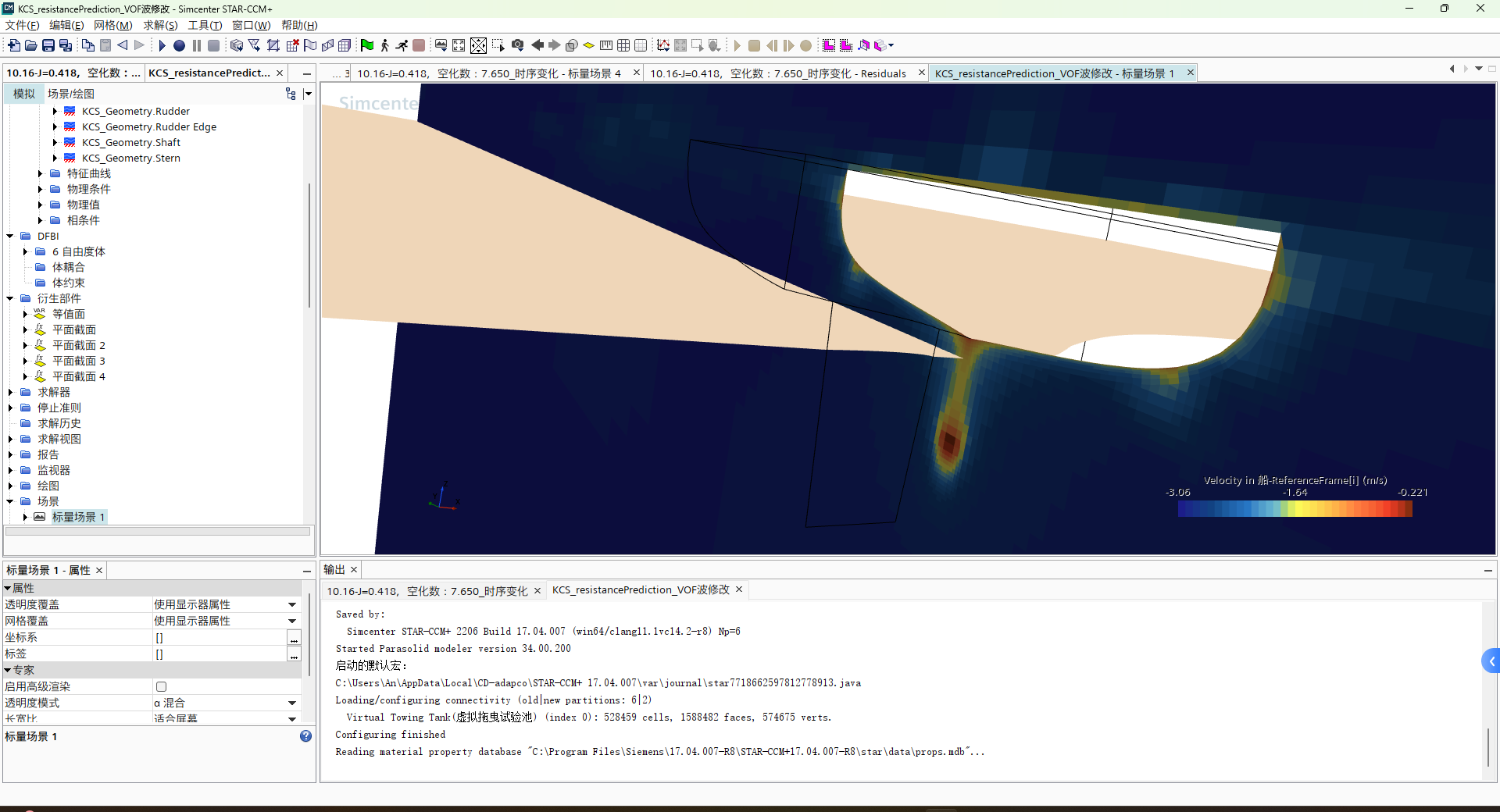Click the blue sphere Step icon
The image size is (1500, 812).
pos(179,45)
